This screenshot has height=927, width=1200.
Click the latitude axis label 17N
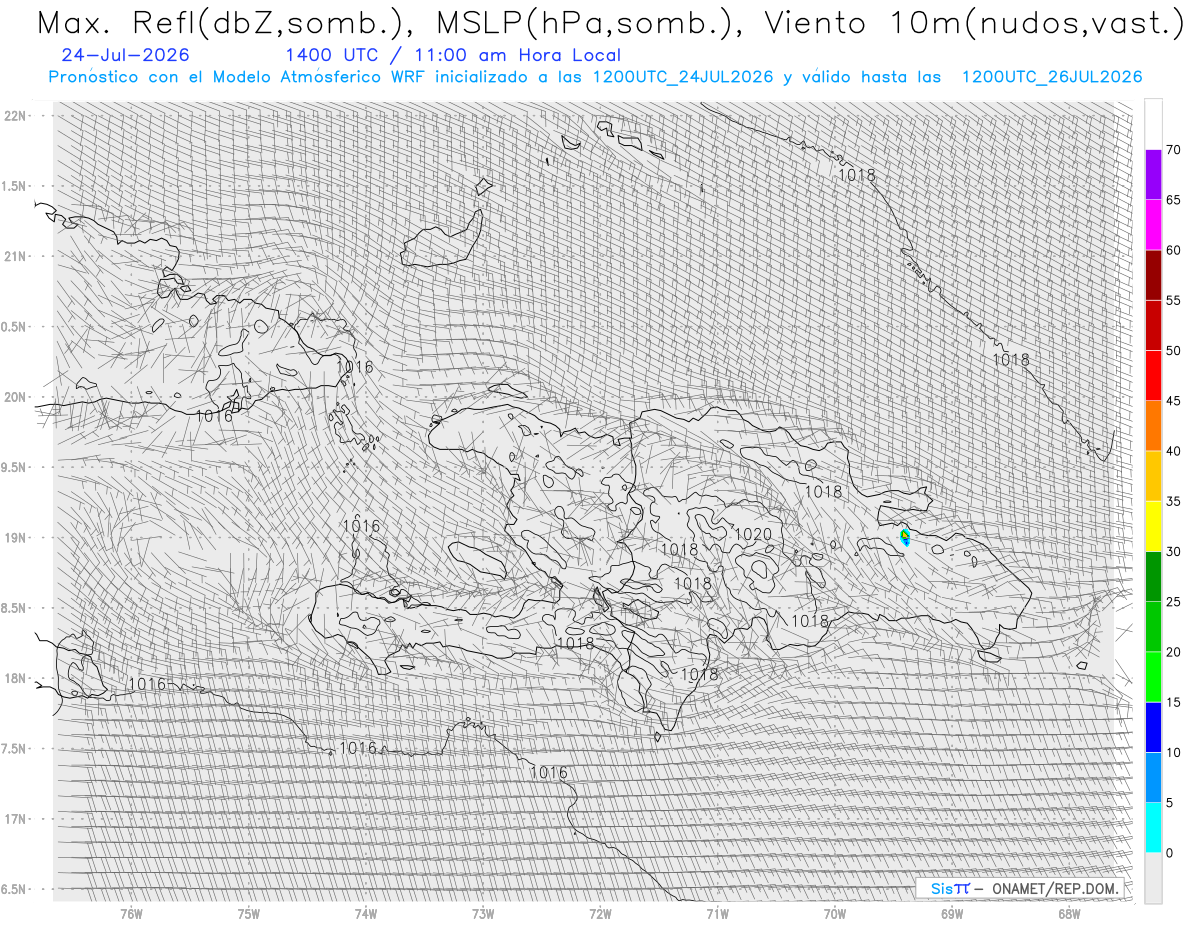pos(14,819)
